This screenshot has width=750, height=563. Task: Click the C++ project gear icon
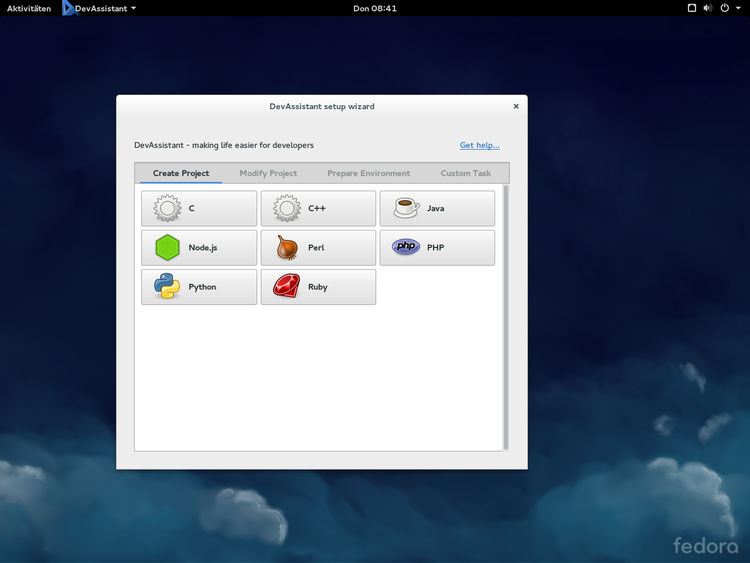point(287,209)
